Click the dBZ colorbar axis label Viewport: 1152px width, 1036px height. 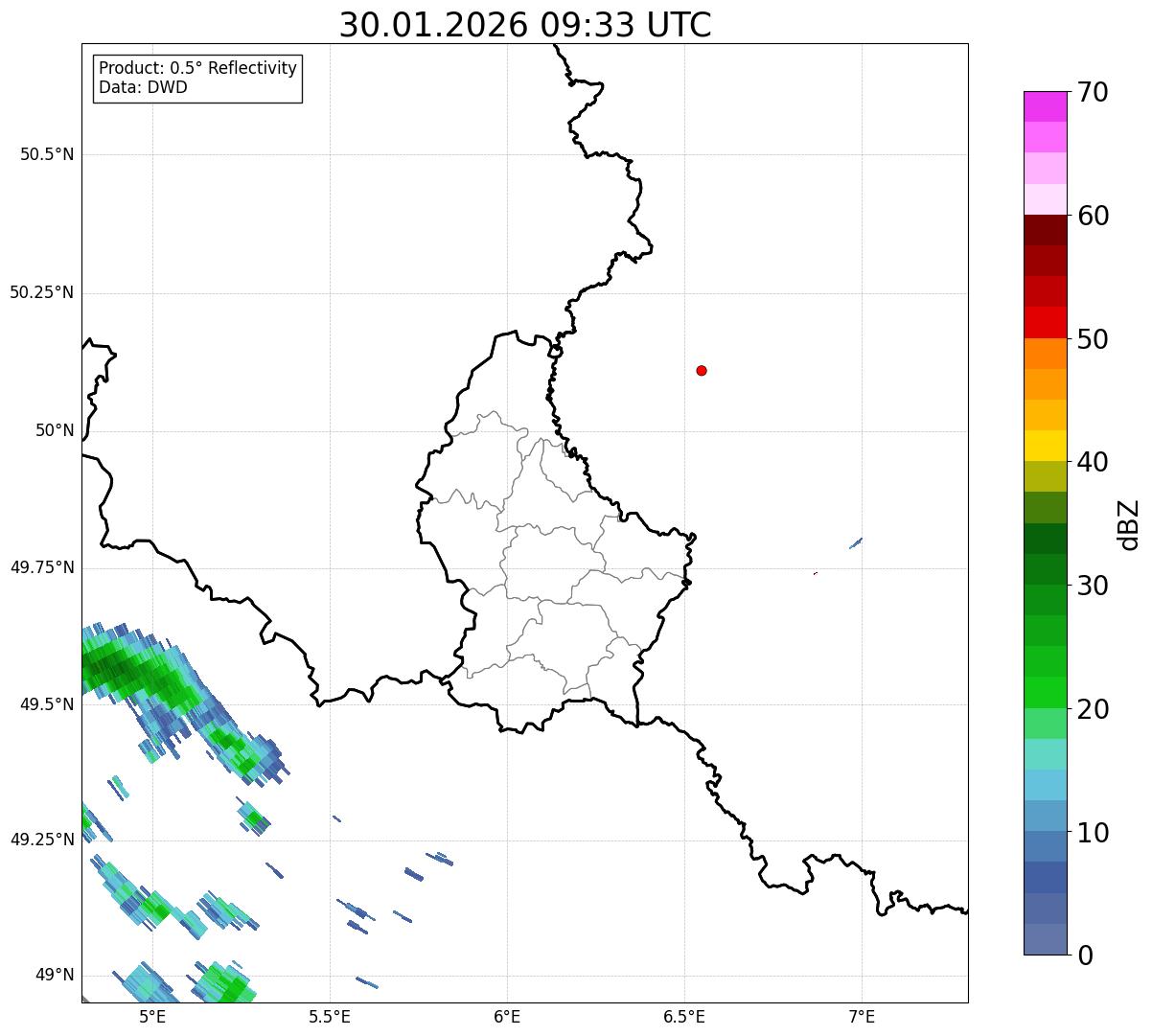point(1128,523)
